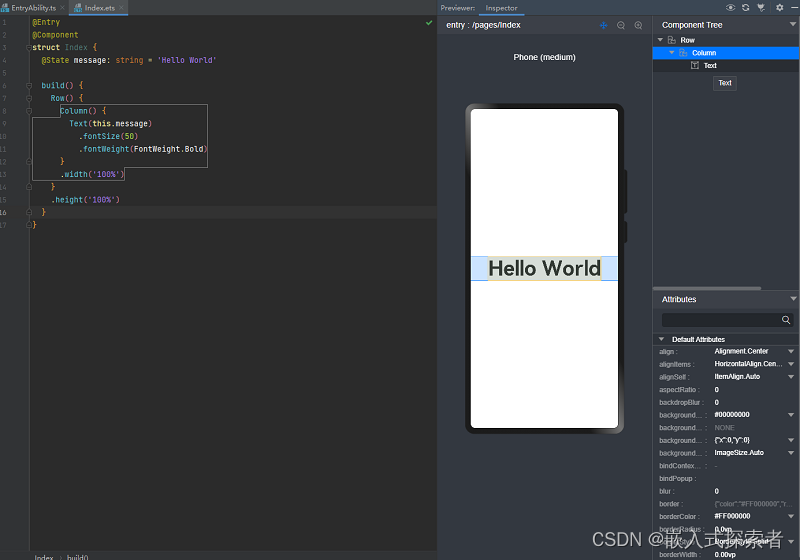Screen dimensions: 800x560
Task: Click the profiler icon next to refresh
Action: (761, 8)
